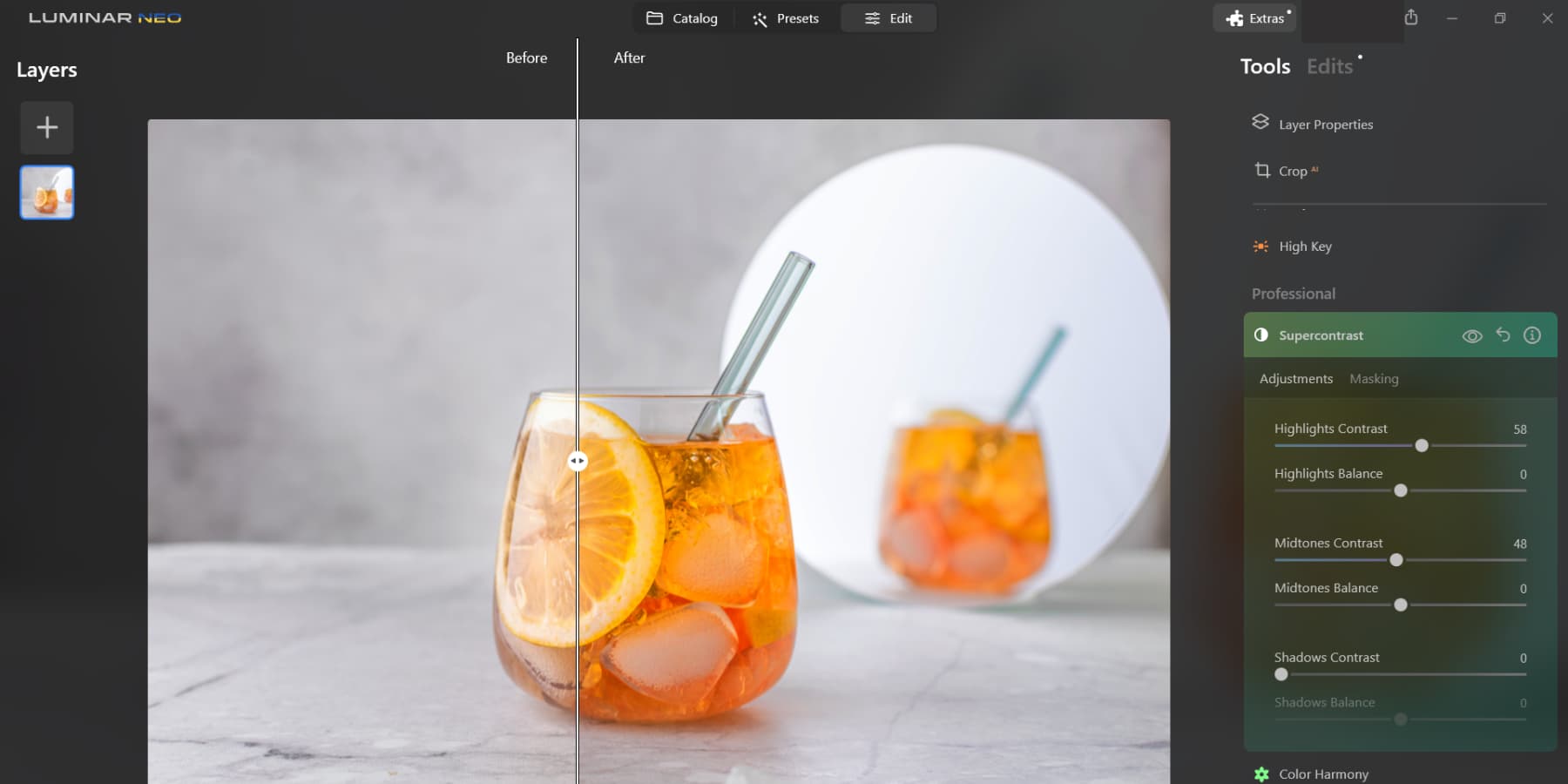The image size is (1568, 784).
Task: Switch to the Masking tab
Action: (x=1374, y=378)
